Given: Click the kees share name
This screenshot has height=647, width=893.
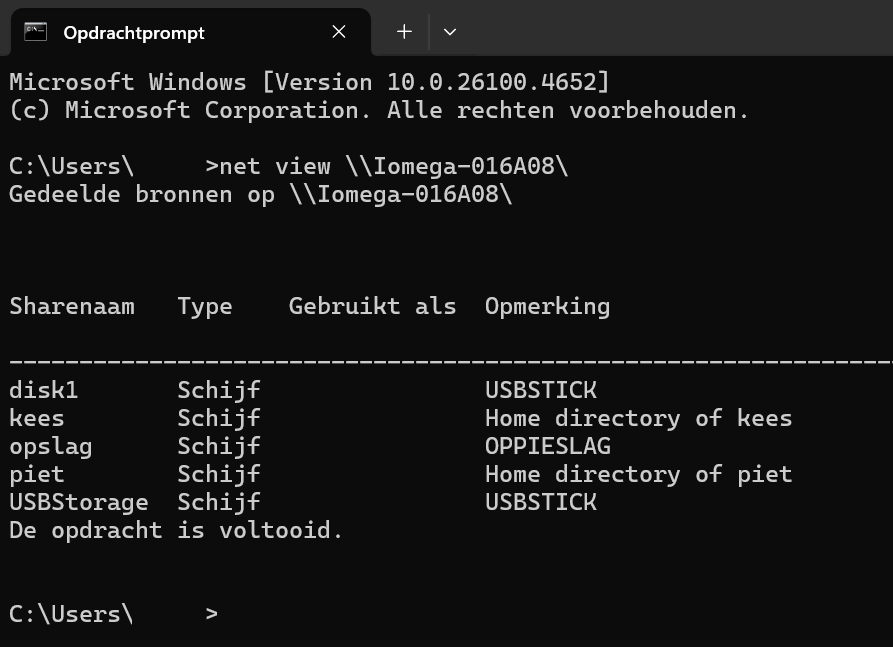Looking at the screenshot, I should [37, 419].
